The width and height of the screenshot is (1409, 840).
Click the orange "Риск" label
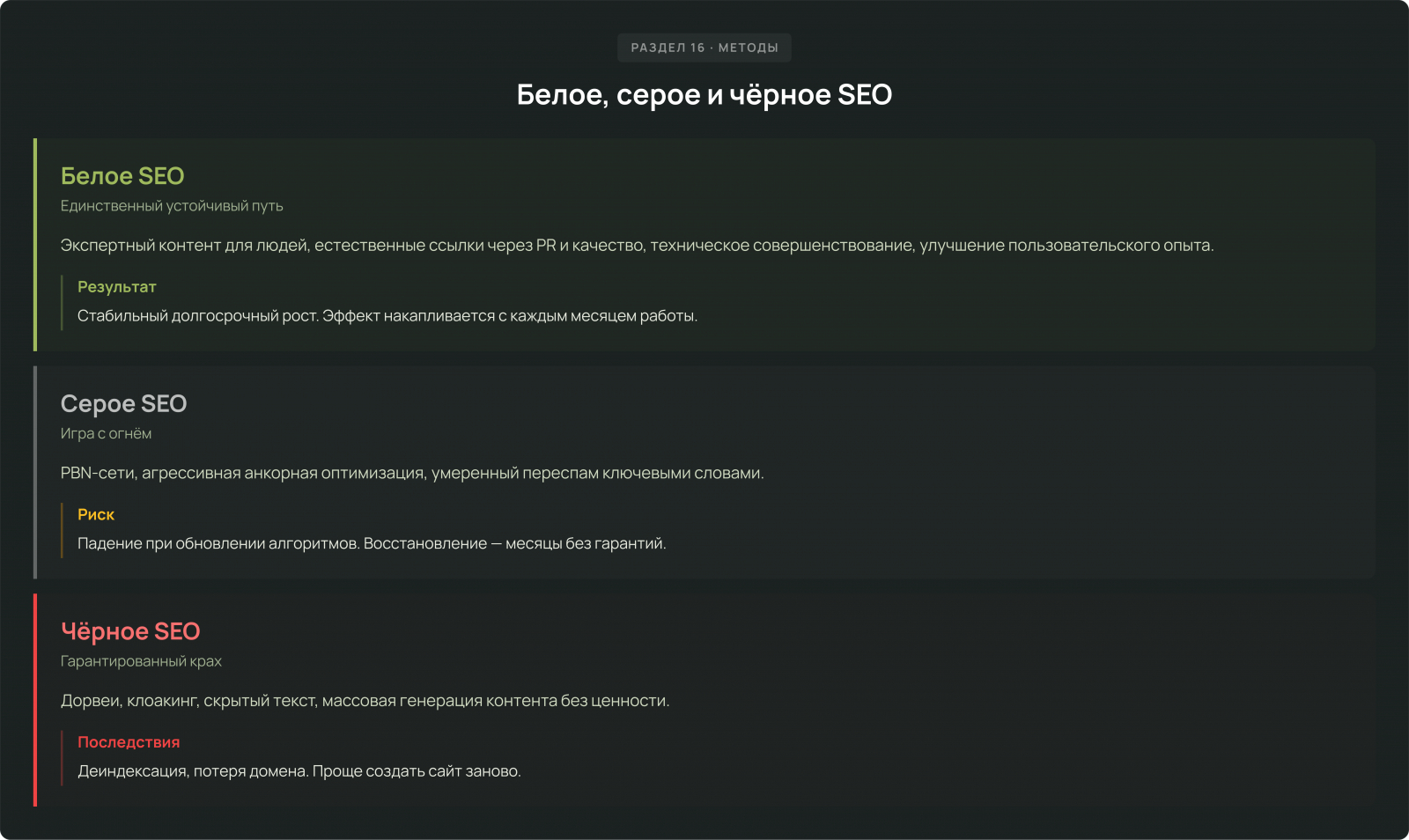click(x=96, y=515)
